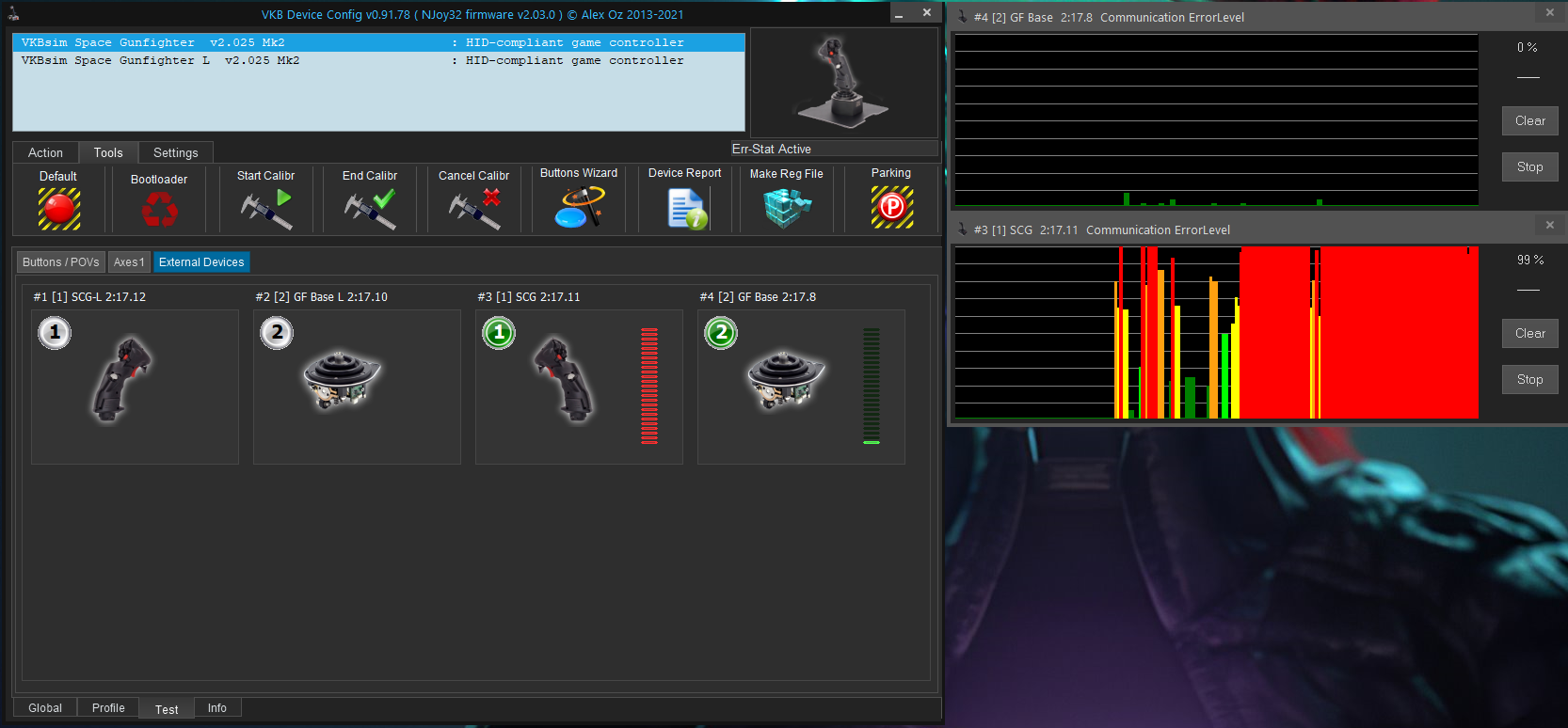This screenshot has width=1568, height=728.
Task: Stop the #3 SCG error monitoring
Action: click(1530, 379)
